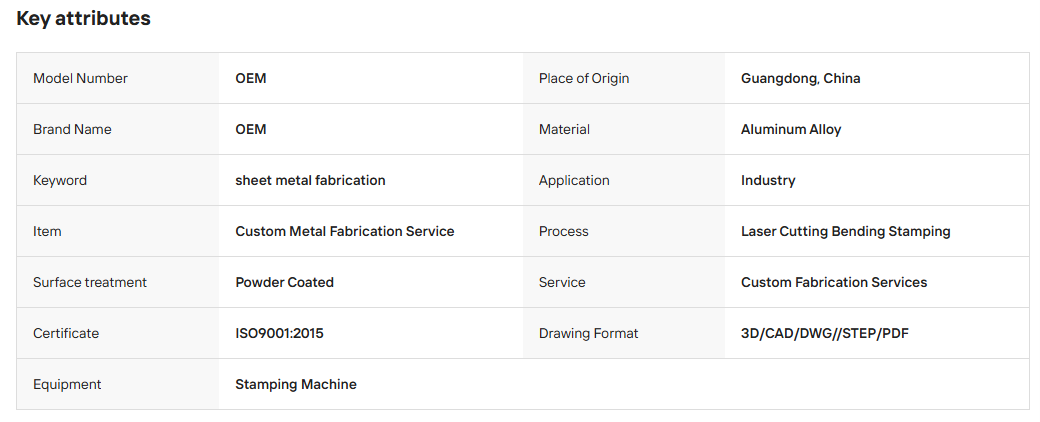Click the Key attributes heading
The width and height of the screenshot is (1040, 422).
click(x=84, y=19)
